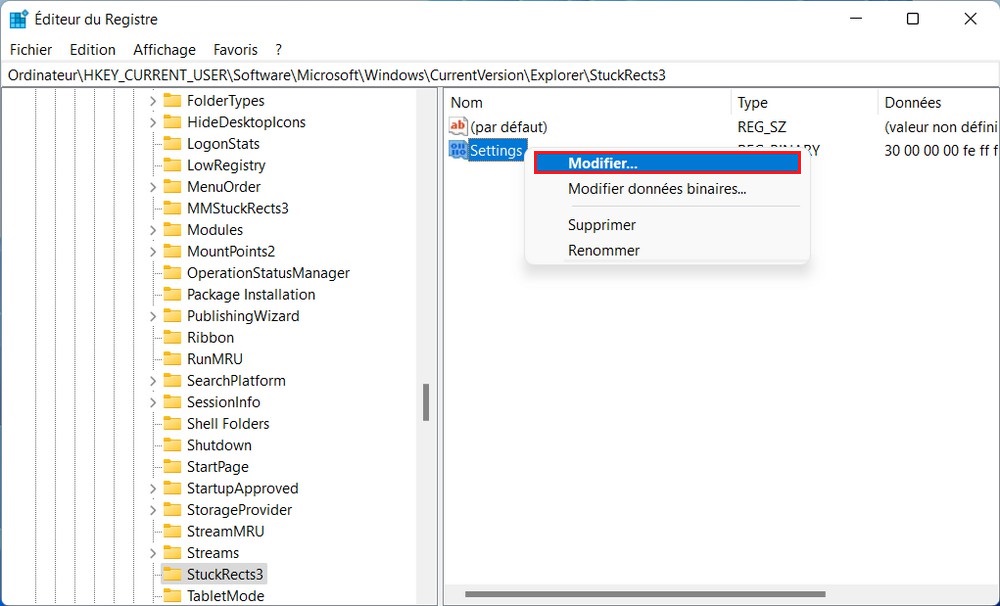Open the ? help menu
The height and width of the screenshot is (606, 1000).
[279, 50]
